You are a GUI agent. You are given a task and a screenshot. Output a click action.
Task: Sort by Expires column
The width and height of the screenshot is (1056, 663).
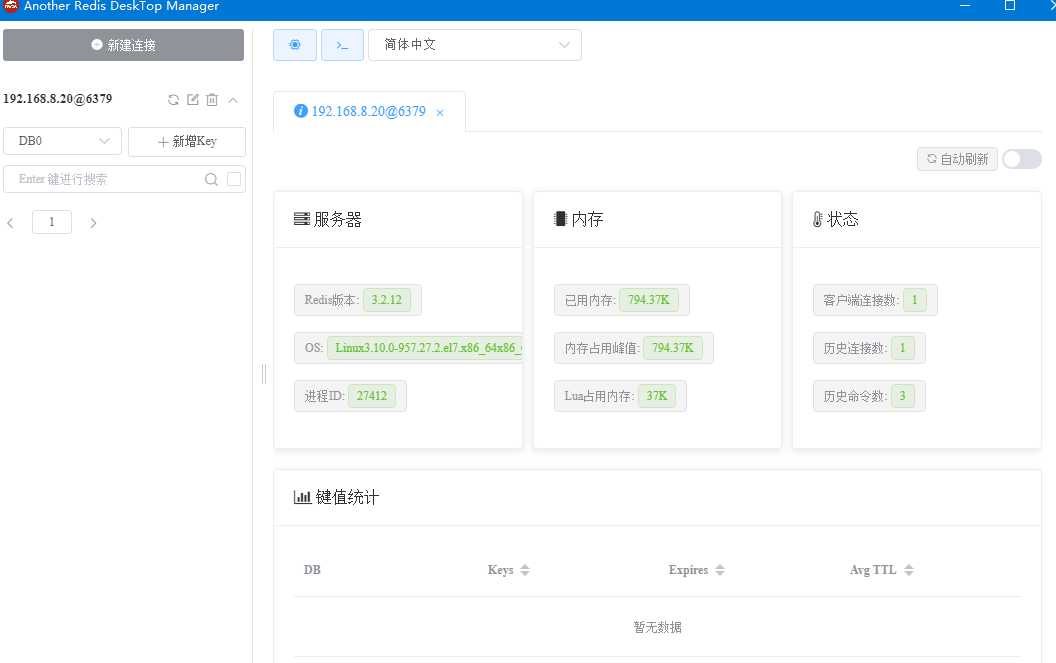pos(720,570)
